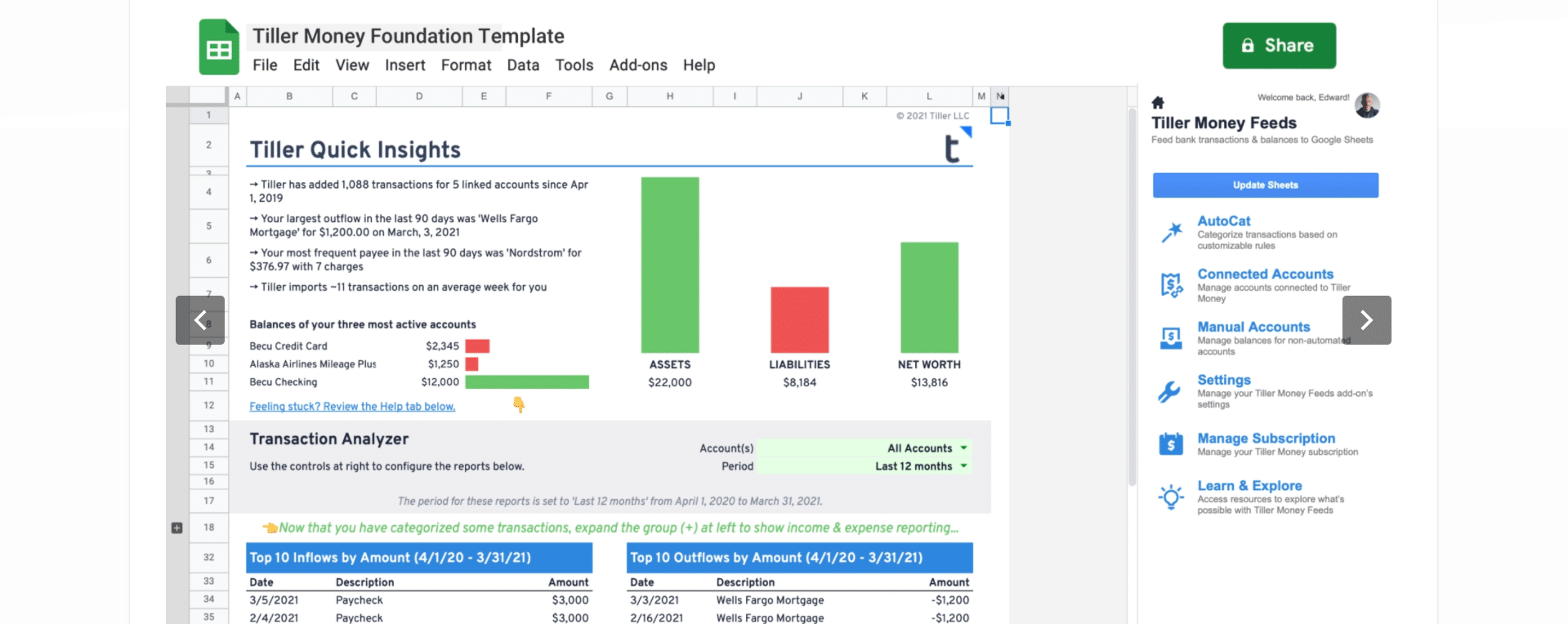This screenshot has height=624, width=1568.
Task: Click the Tiller Quick Insights heading
Action: click(x=355, y=150)
